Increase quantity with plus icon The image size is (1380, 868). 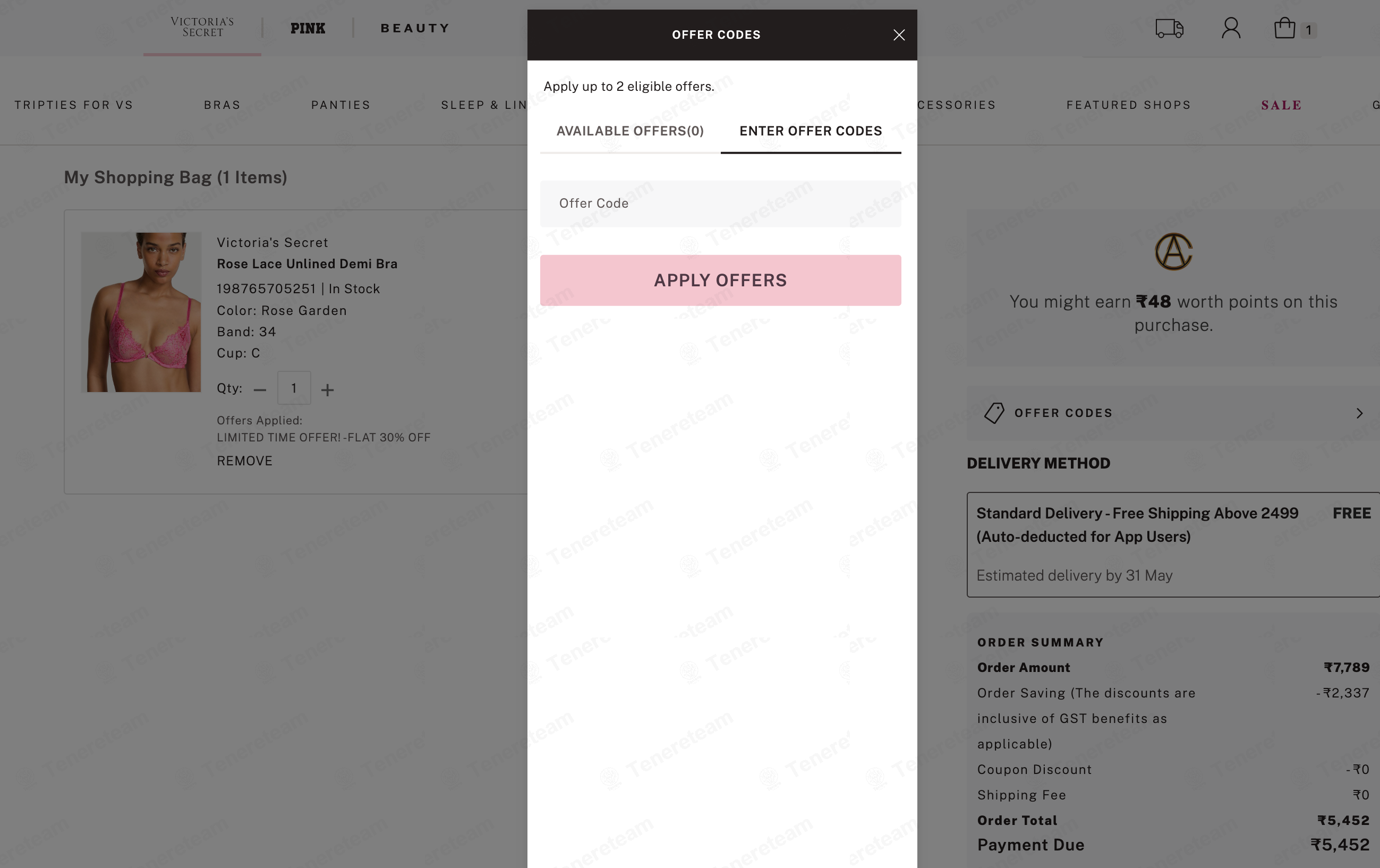click(x=327, y=390)
